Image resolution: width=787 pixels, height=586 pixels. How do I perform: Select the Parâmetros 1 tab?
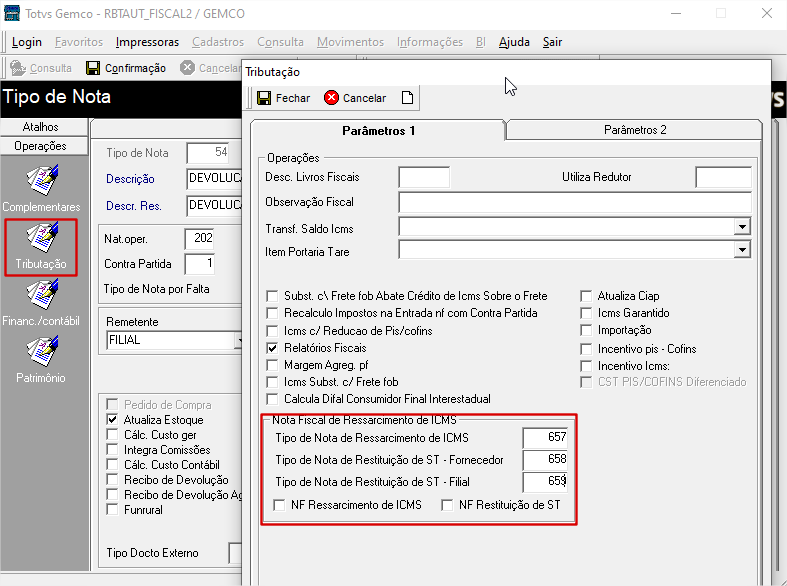coord(378,130)
